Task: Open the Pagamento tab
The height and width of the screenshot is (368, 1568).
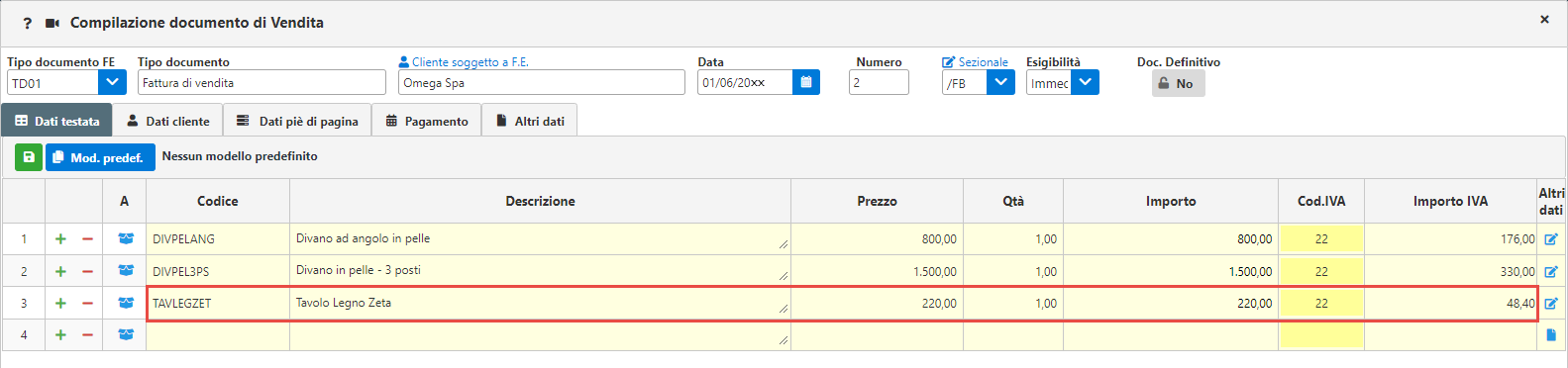Action: [x=426, y=121]
